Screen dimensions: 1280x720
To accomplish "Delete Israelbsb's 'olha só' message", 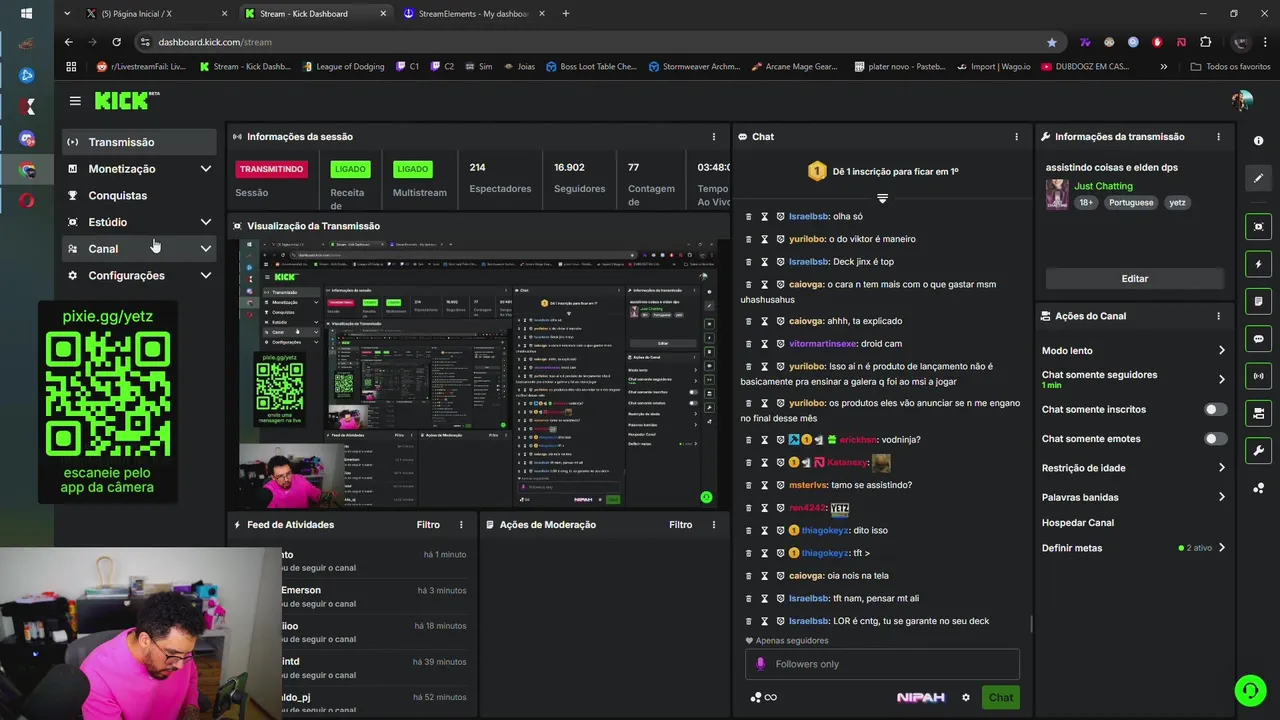I will pyautogui.click(x=748, y=216).
